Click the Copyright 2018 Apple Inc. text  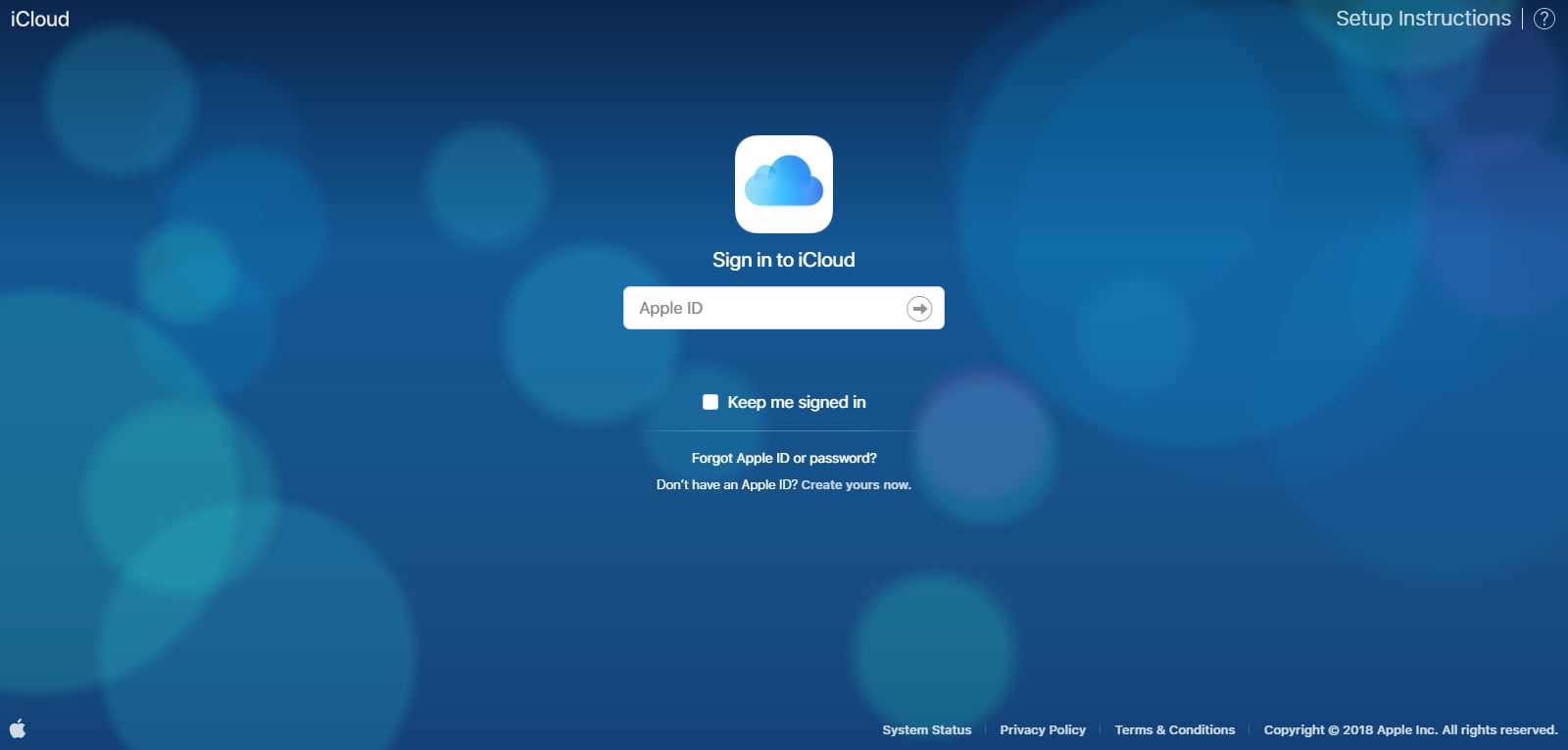point(1410,729)
